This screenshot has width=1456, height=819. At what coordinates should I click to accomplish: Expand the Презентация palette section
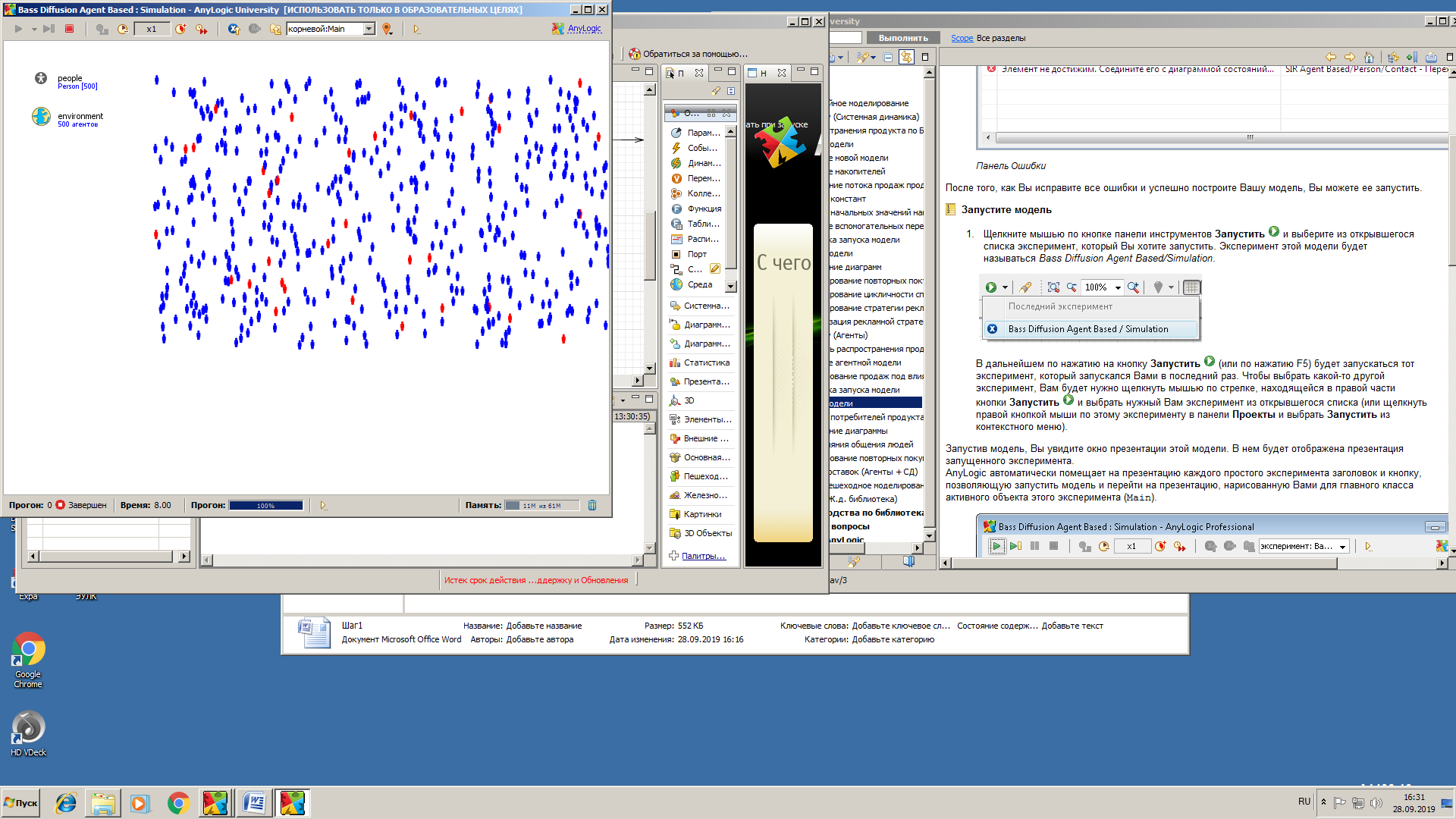[699, 381]
